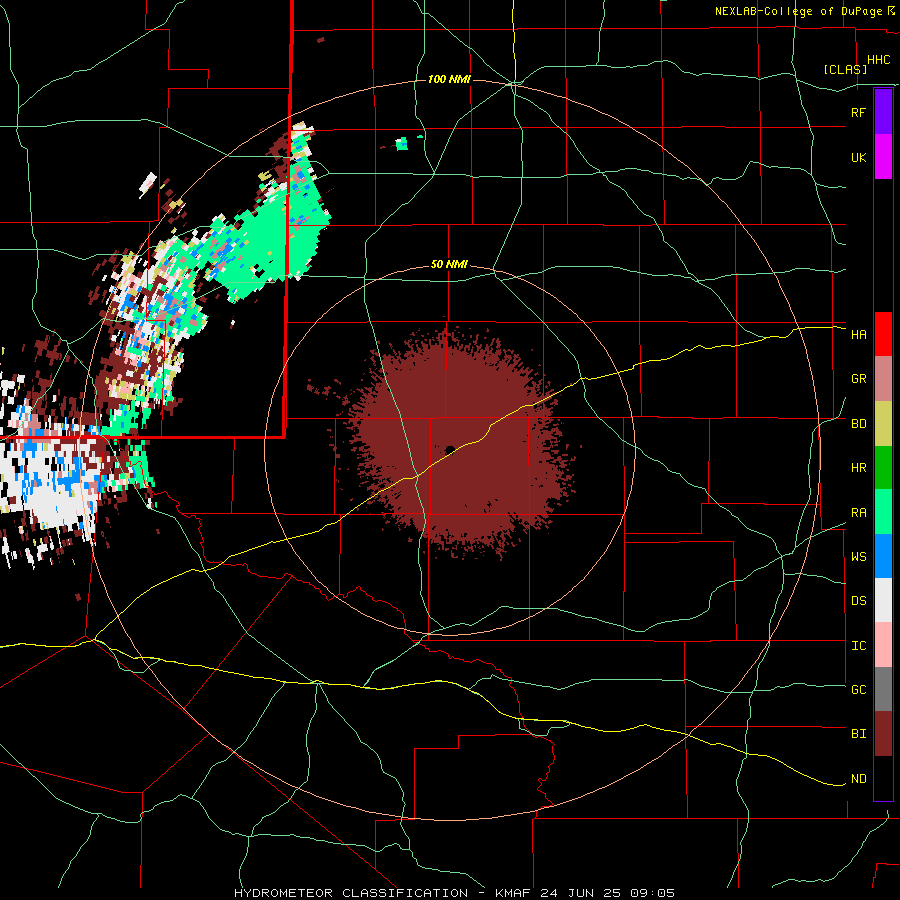The height and width of the screenshot is (900, 900).
Task: Click the "100 NMI" range ring label
Action: pyautogui.click(x=449, y=79)
